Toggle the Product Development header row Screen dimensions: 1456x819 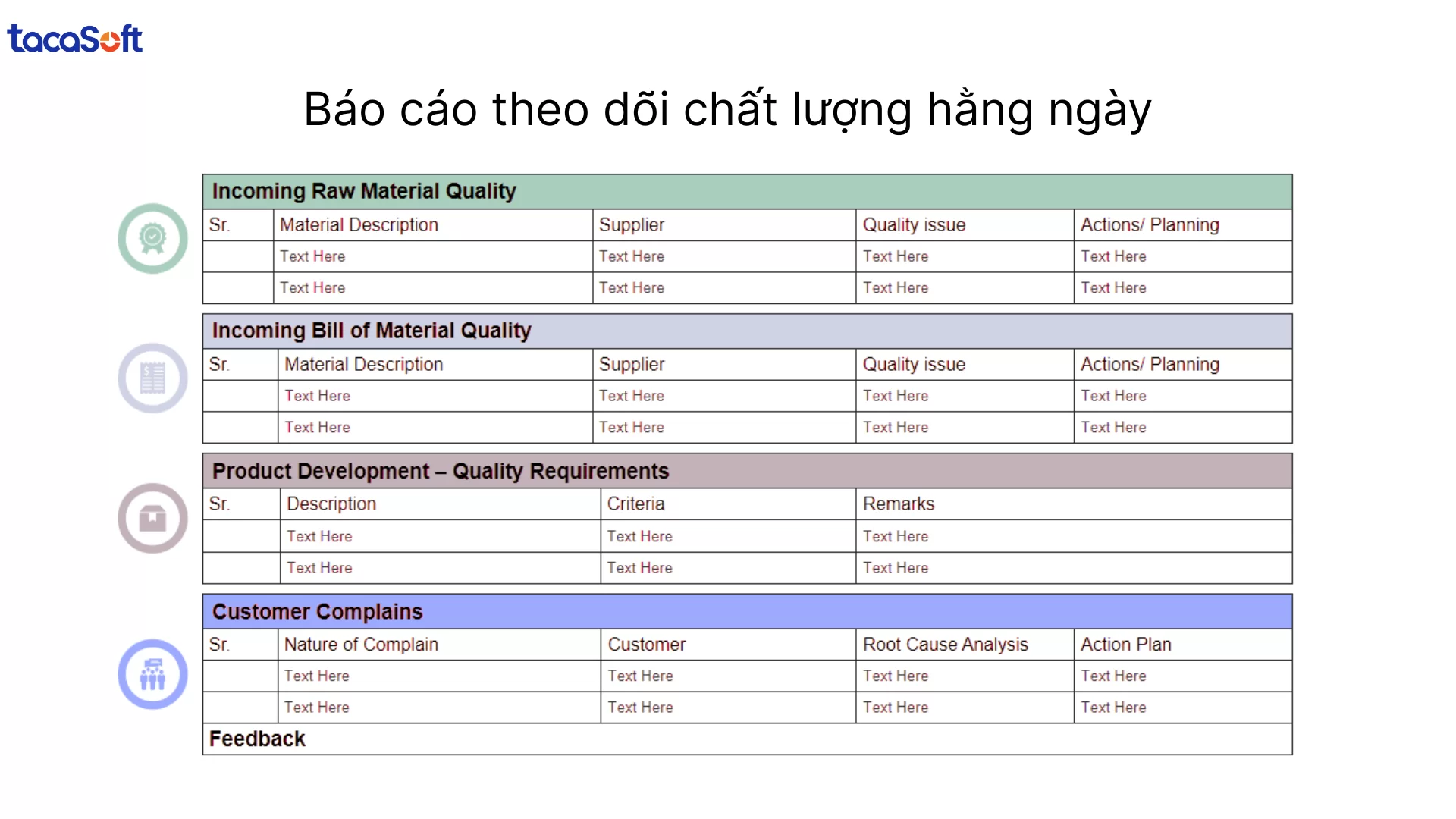pyautogui.click(x=747, y=471)
